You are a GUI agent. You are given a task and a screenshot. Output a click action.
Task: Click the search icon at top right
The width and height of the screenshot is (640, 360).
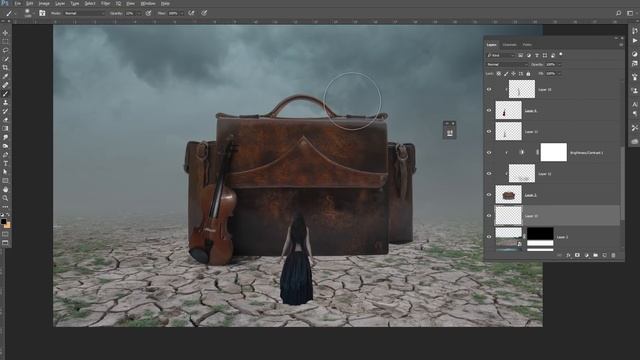[x=618, y=13]
